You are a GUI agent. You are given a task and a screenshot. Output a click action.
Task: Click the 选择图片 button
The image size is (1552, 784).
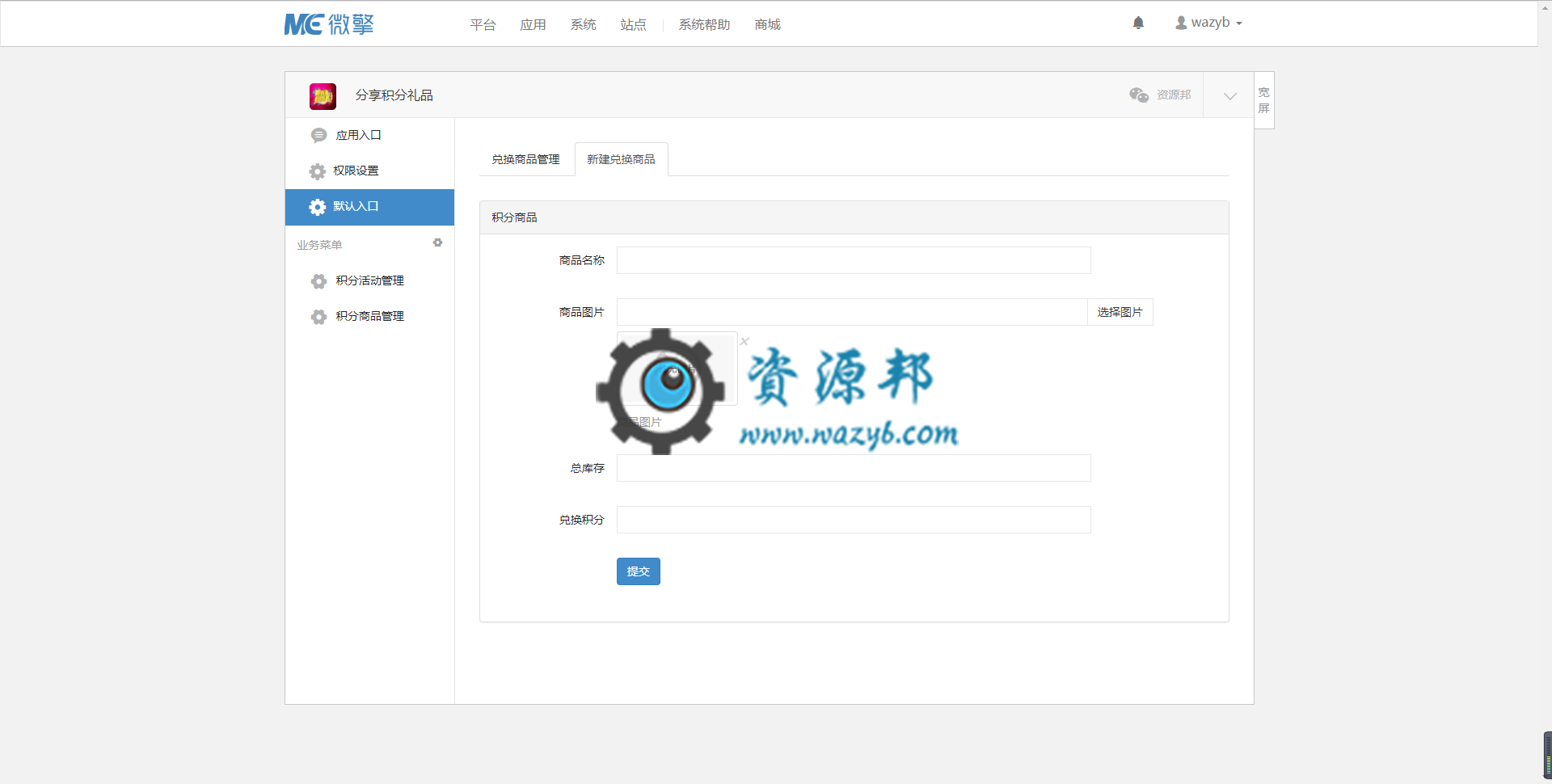click(x=1120, y=312)
